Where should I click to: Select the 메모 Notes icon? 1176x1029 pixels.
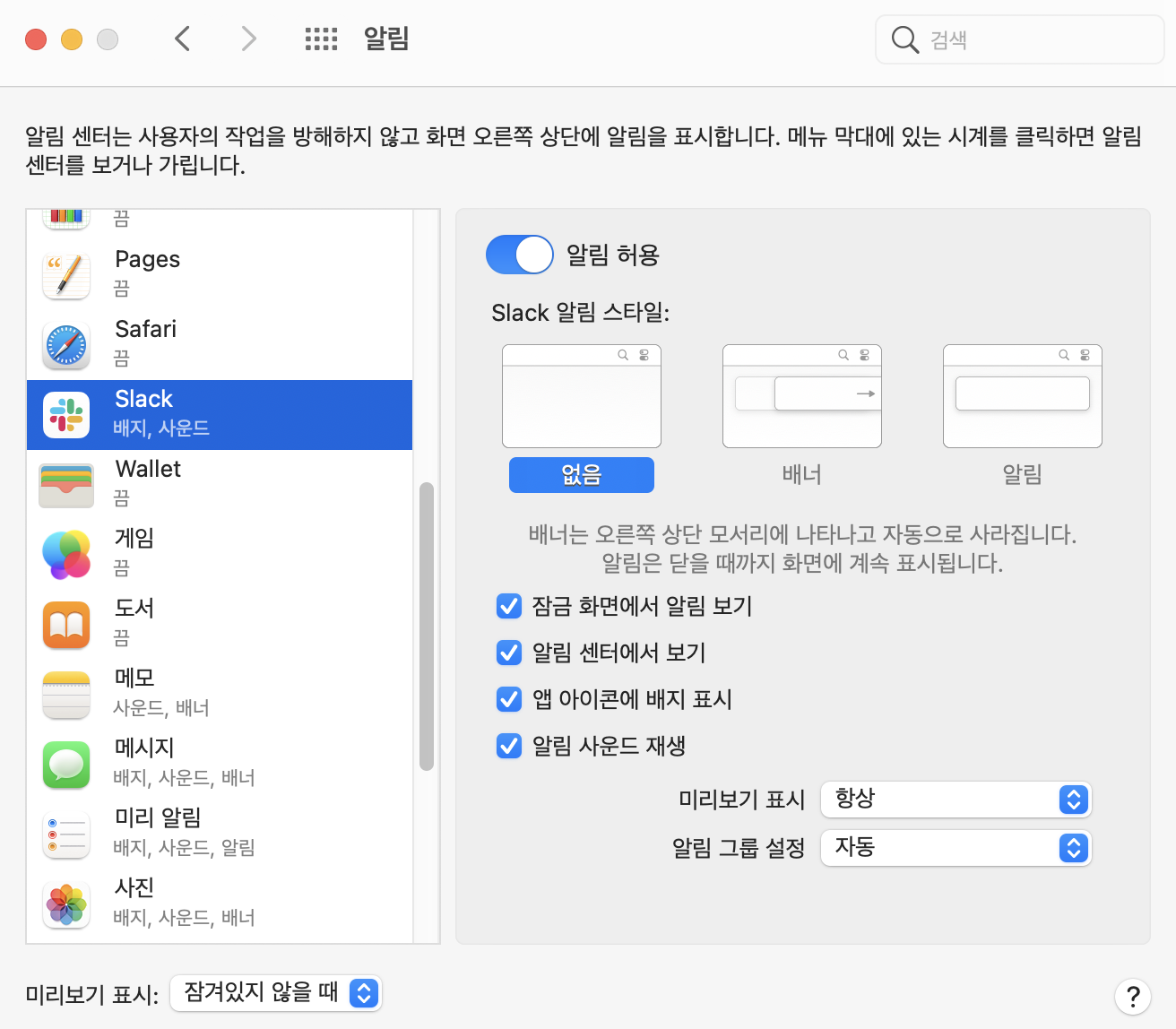click(66, 695)
